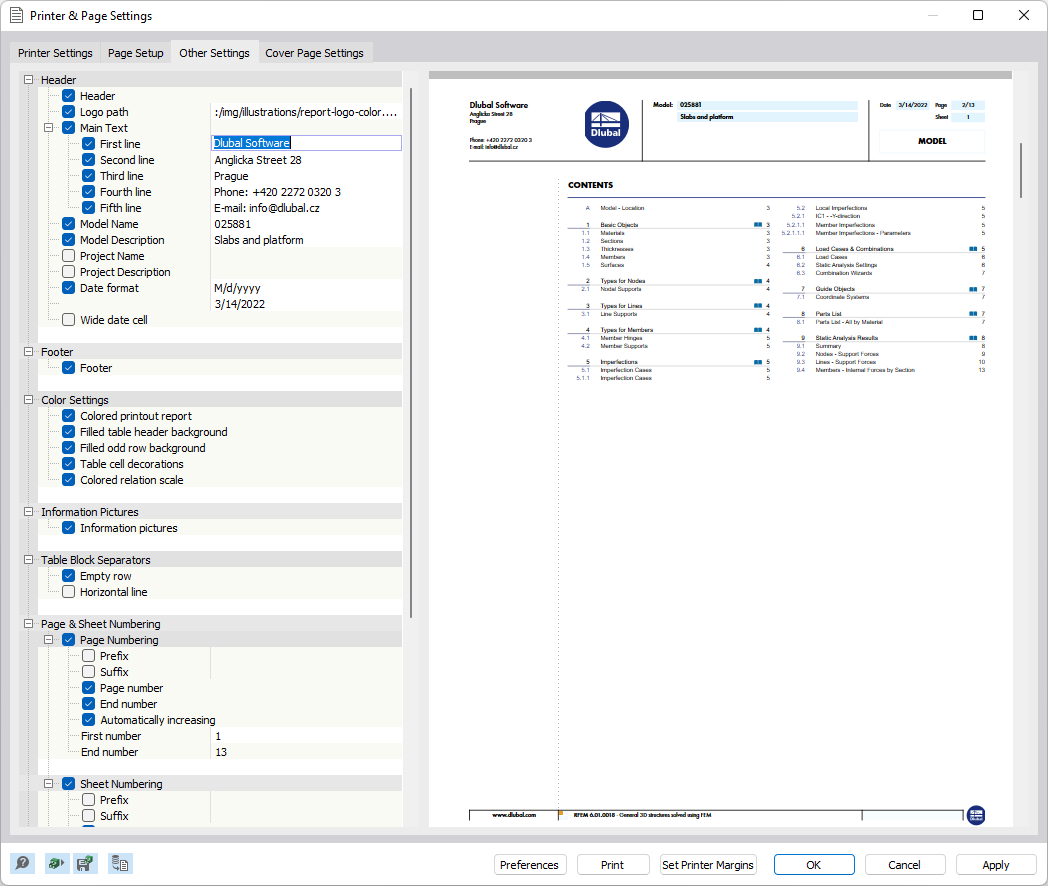Uncheck the Logo path checkbox
Image resolution: width=1048 pixels, height=886 pixels.
point(69,112)
